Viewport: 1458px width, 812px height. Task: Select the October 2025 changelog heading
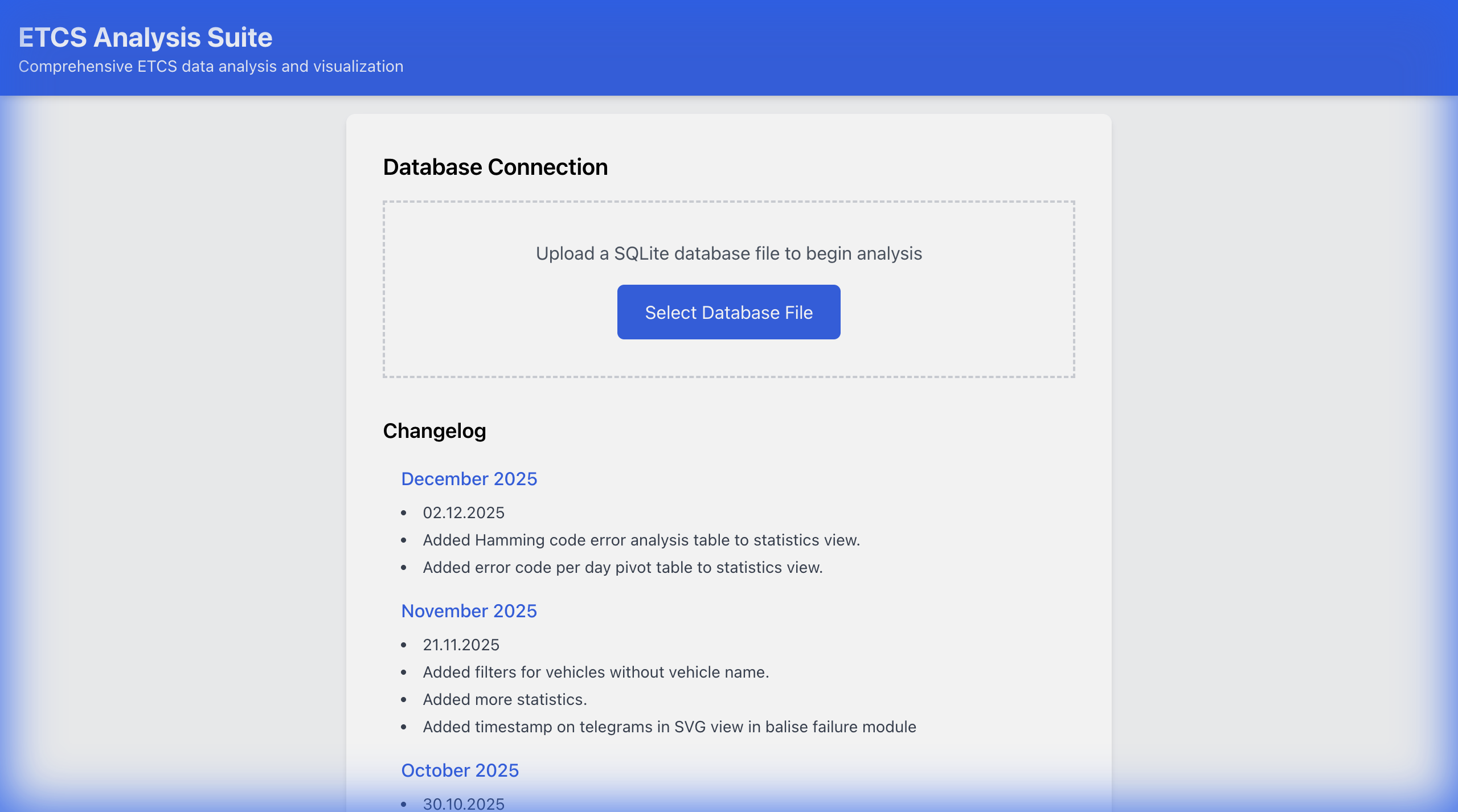point(460,770)
